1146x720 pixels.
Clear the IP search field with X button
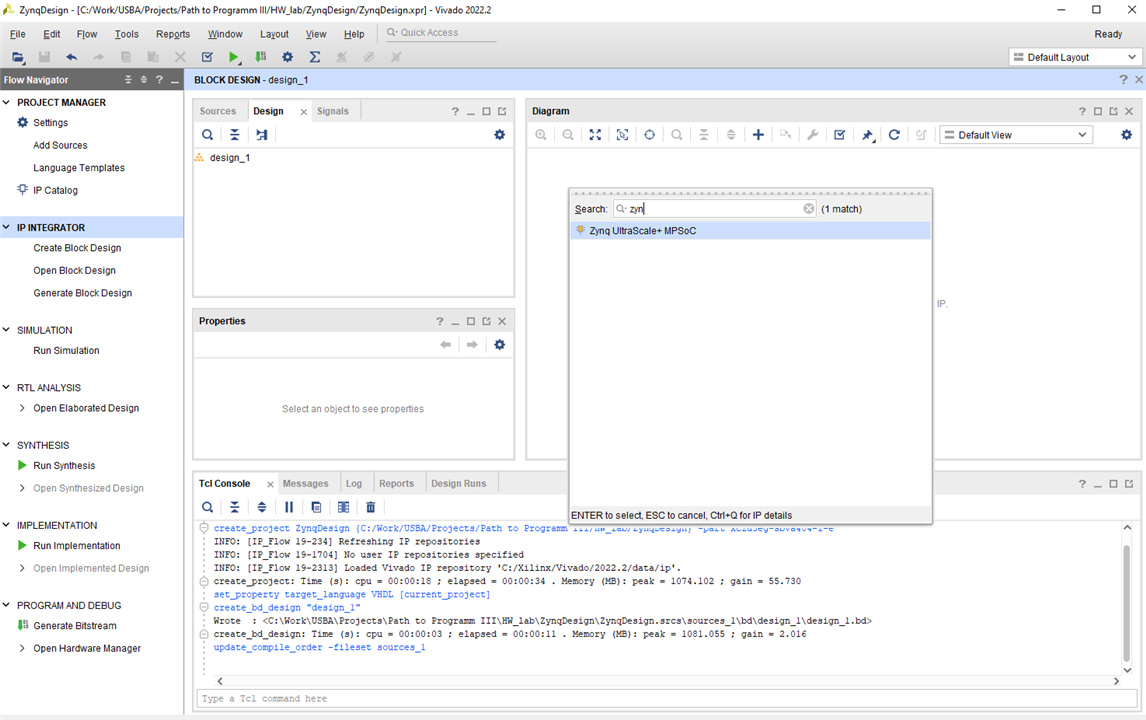coord(809,209)
